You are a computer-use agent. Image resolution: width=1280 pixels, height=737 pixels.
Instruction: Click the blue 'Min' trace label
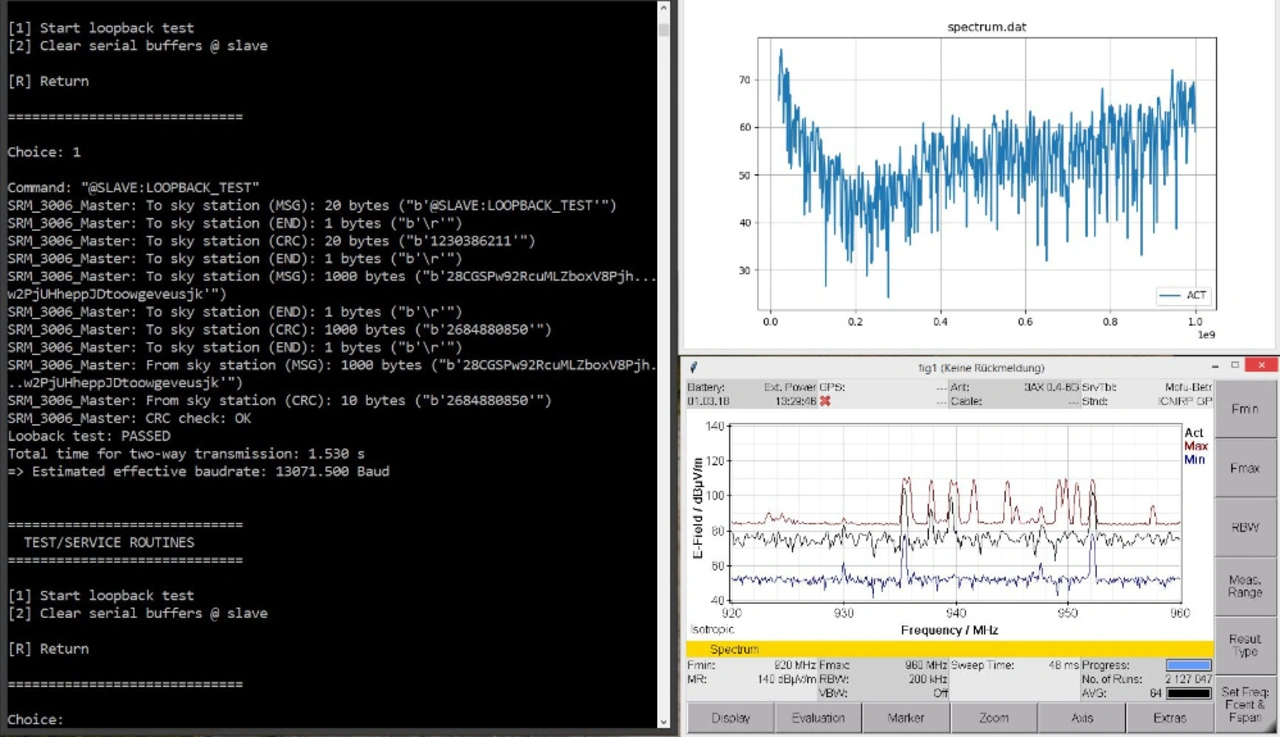click(x=1194, y=459)
